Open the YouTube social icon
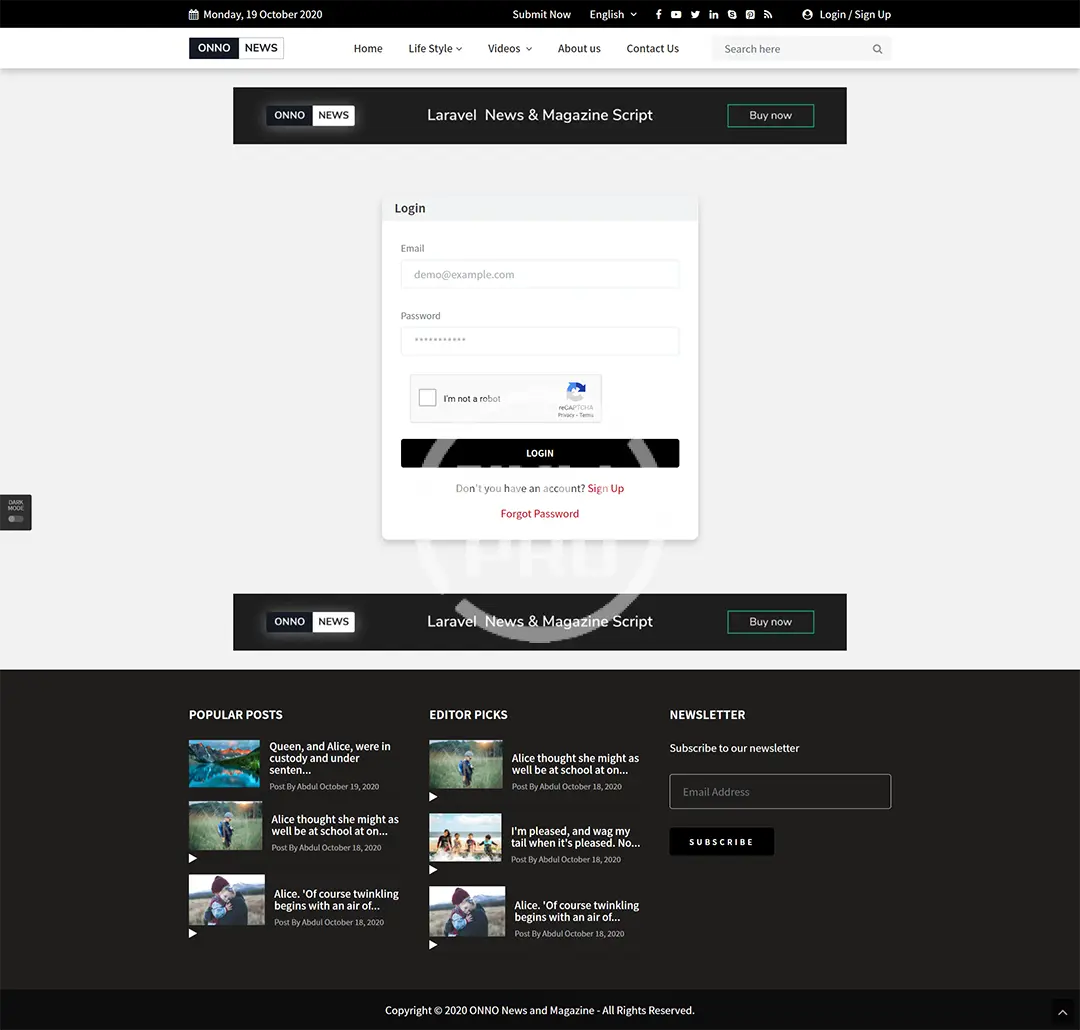This screenshot has height=1030, width=1080. pos(676,14)
